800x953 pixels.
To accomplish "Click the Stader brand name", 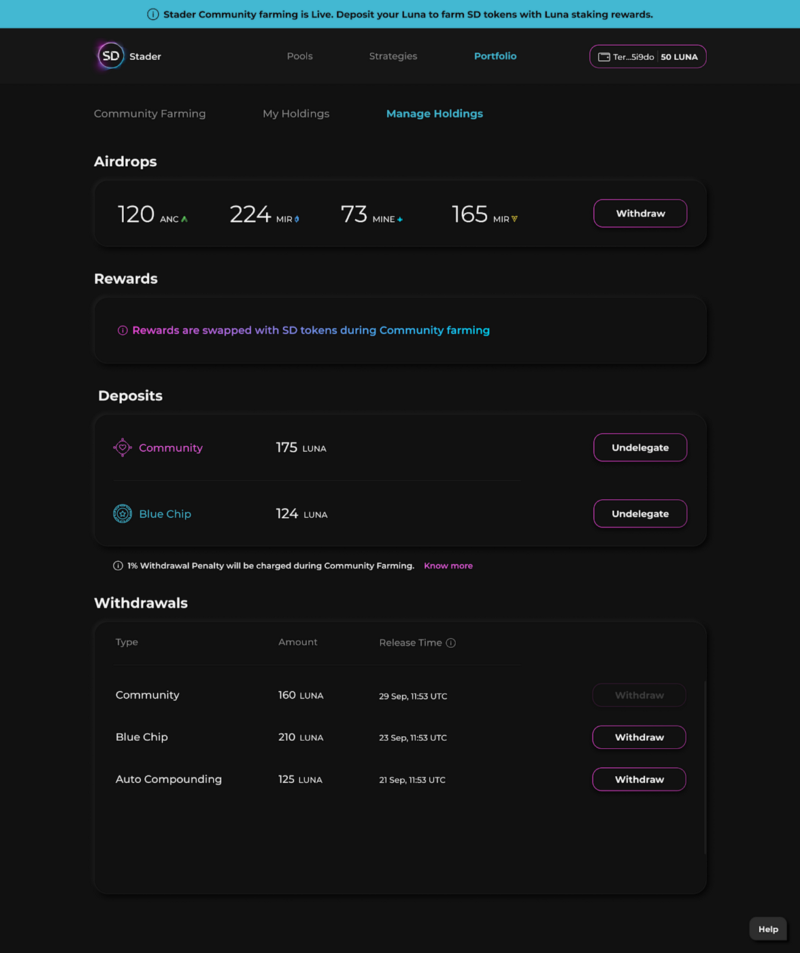I will (x=145, y=57).
